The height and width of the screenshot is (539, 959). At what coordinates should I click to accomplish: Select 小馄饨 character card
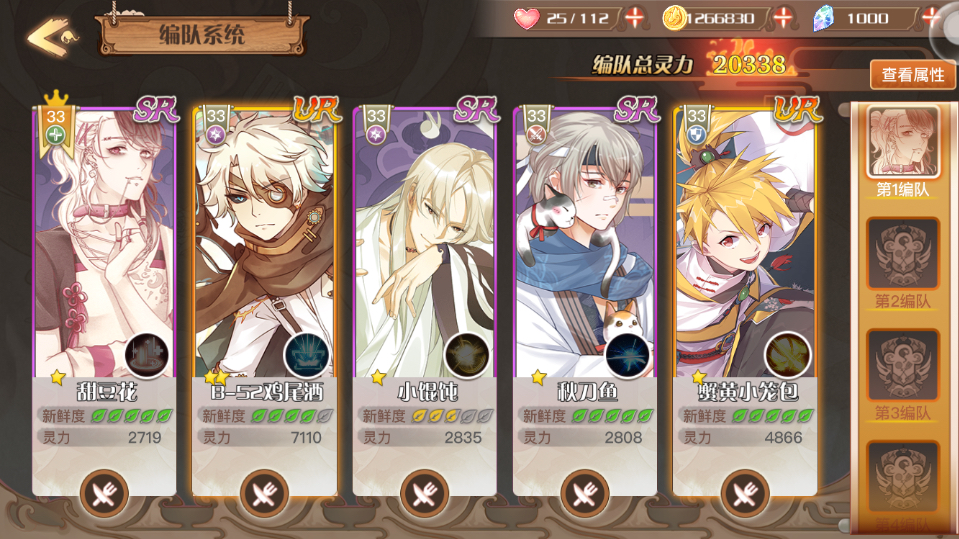click(x=424, y=300)
